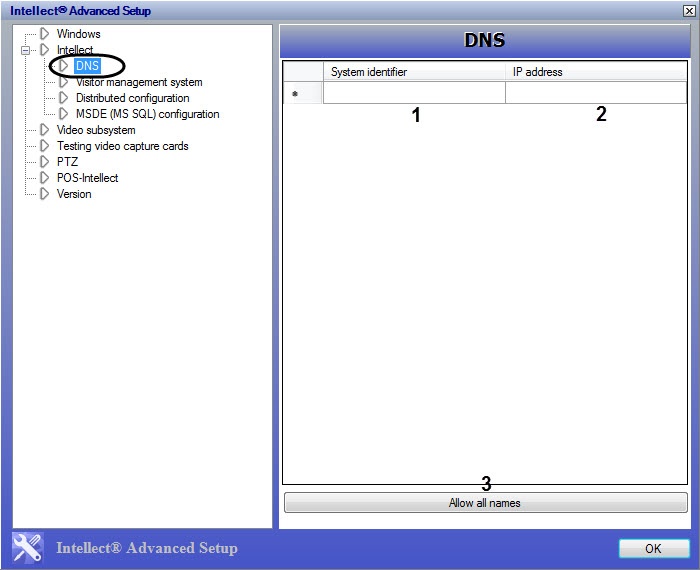Click the triangle icon beside PTZ

pyautogui.click(x=44, y=162)
